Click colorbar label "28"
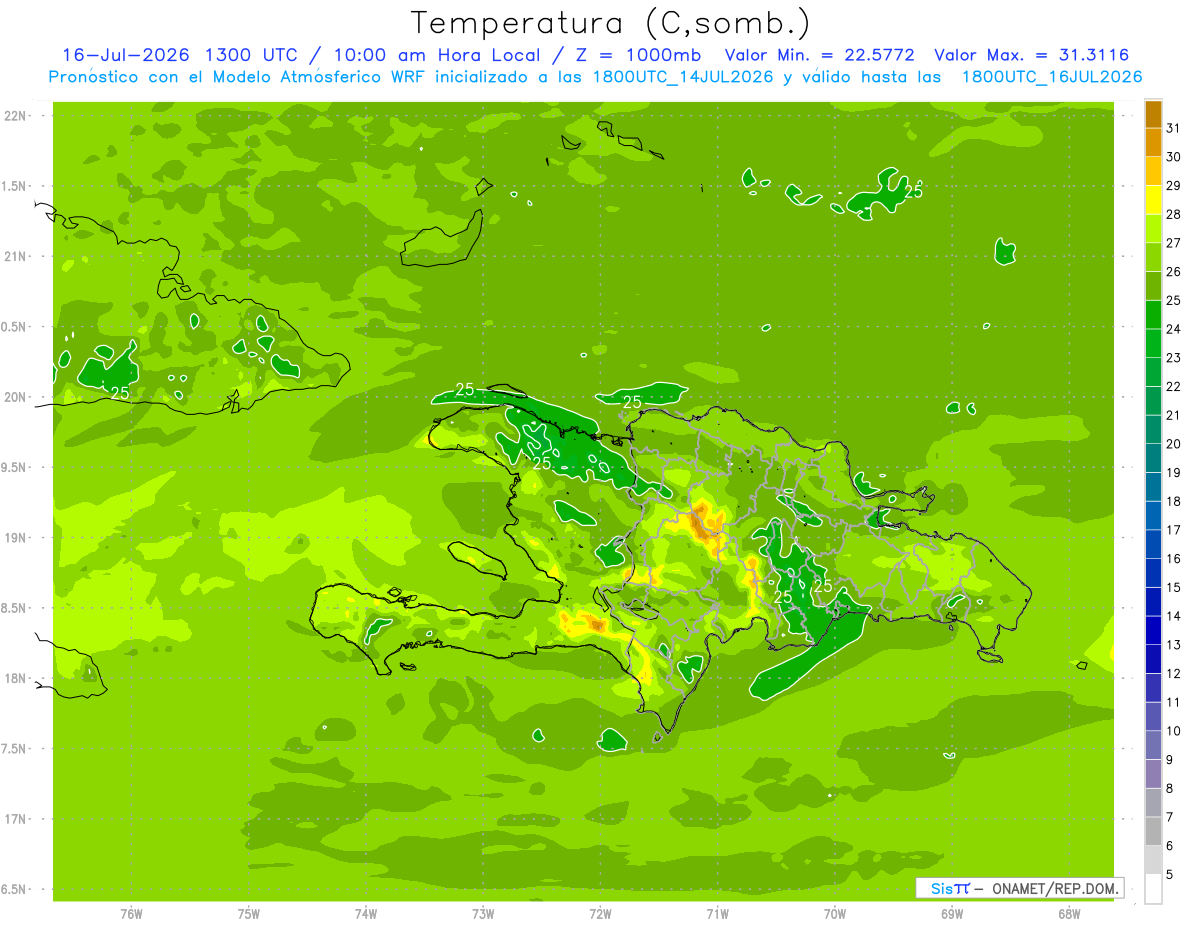The width and height of the screenshot is (1200, 927). [x=1174, y=214]
